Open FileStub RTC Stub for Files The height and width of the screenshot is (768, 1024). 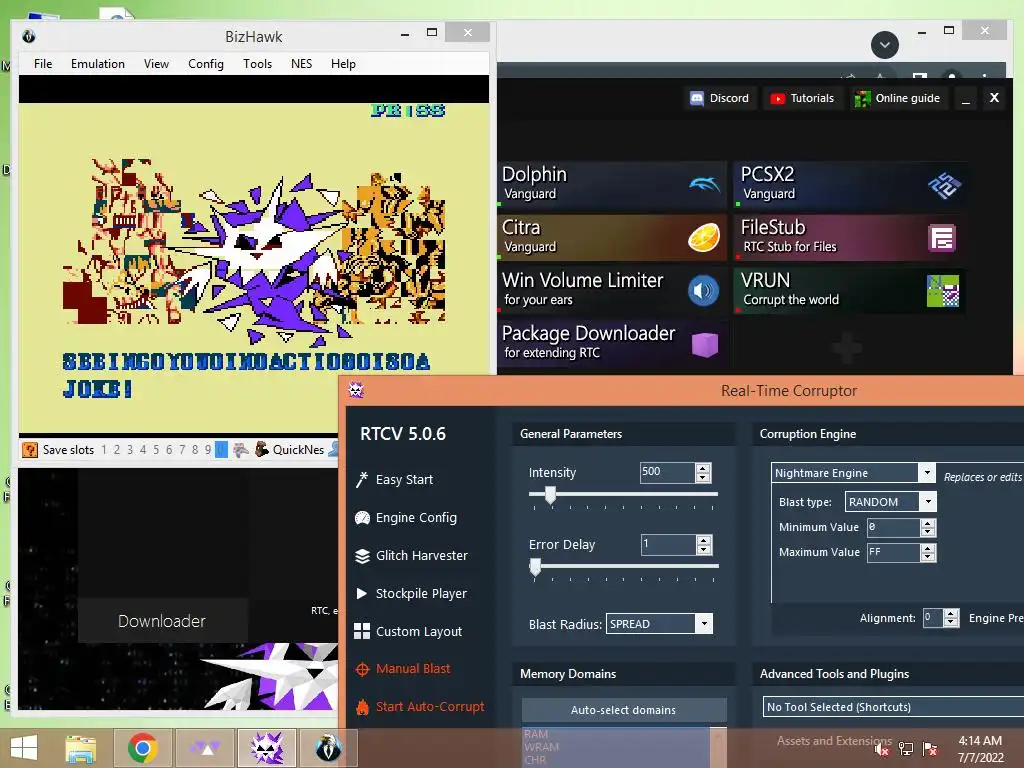click(849, 238)
